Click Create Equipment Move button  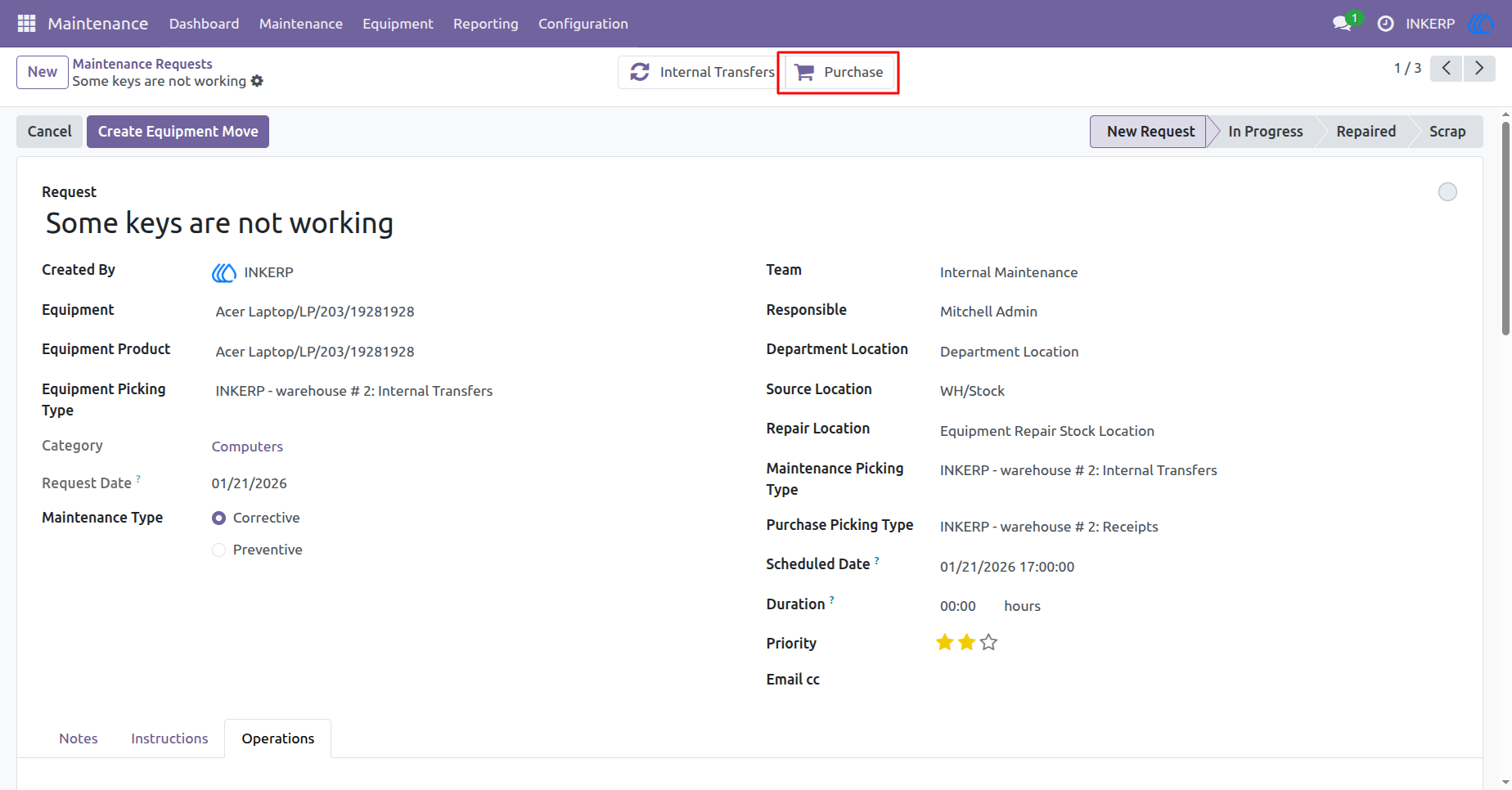(178, 132)
